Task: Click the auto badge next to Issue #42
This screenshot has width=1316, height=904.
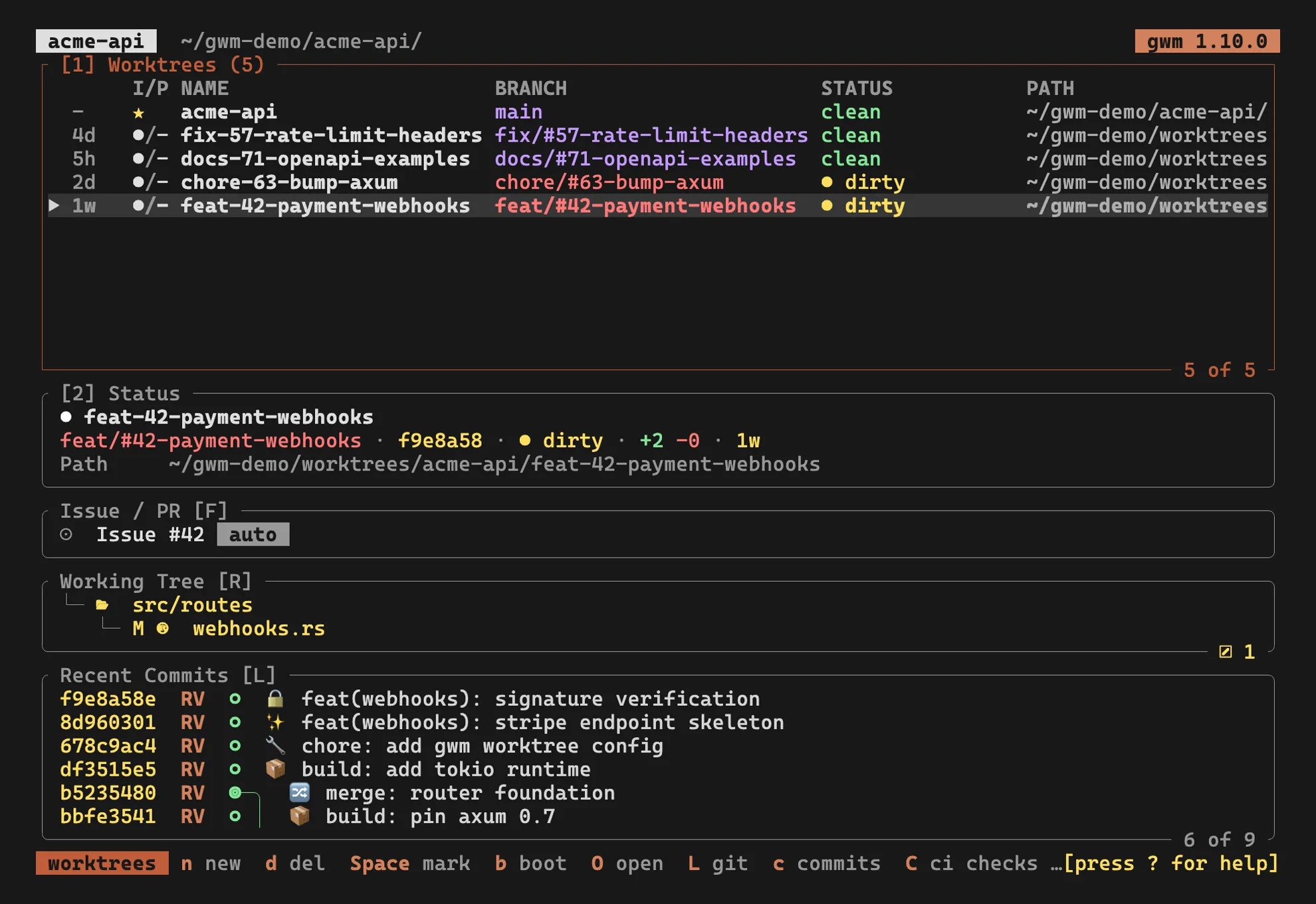Action: 253,534
